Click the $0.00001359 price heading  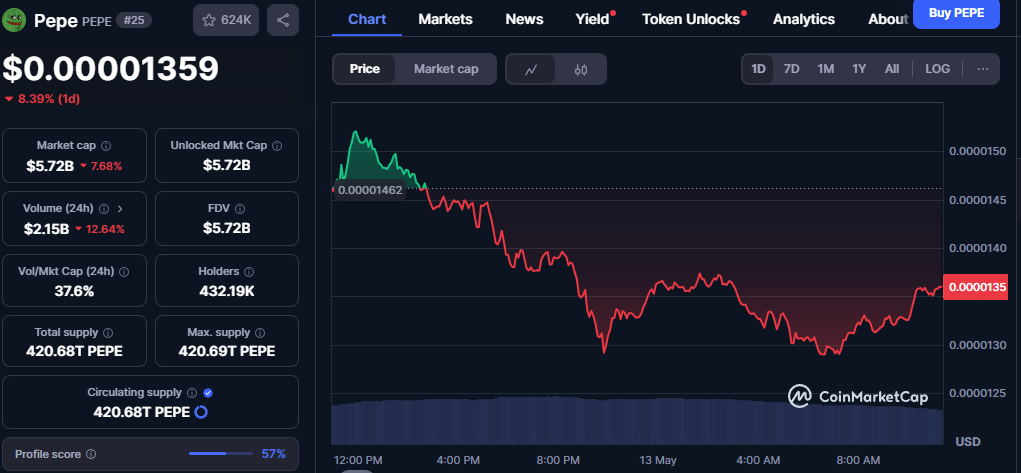pyautogui.click(x=110, y=69)
